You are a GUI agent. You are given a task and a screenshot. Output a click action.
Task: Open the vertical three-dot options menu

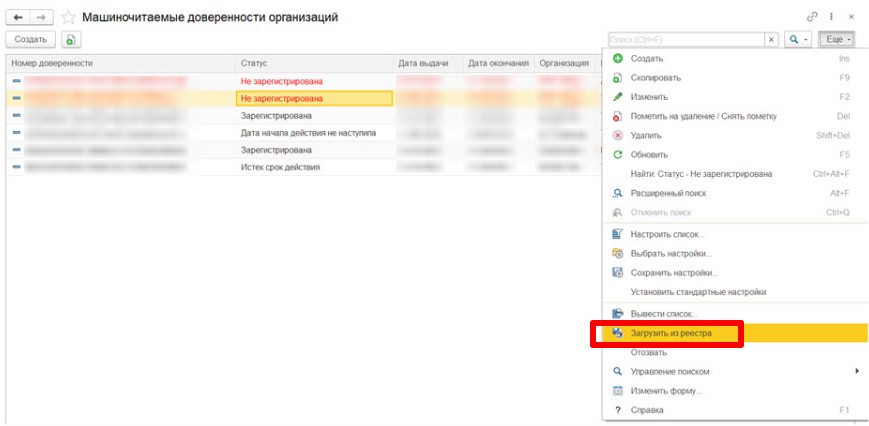click(831, 17)
